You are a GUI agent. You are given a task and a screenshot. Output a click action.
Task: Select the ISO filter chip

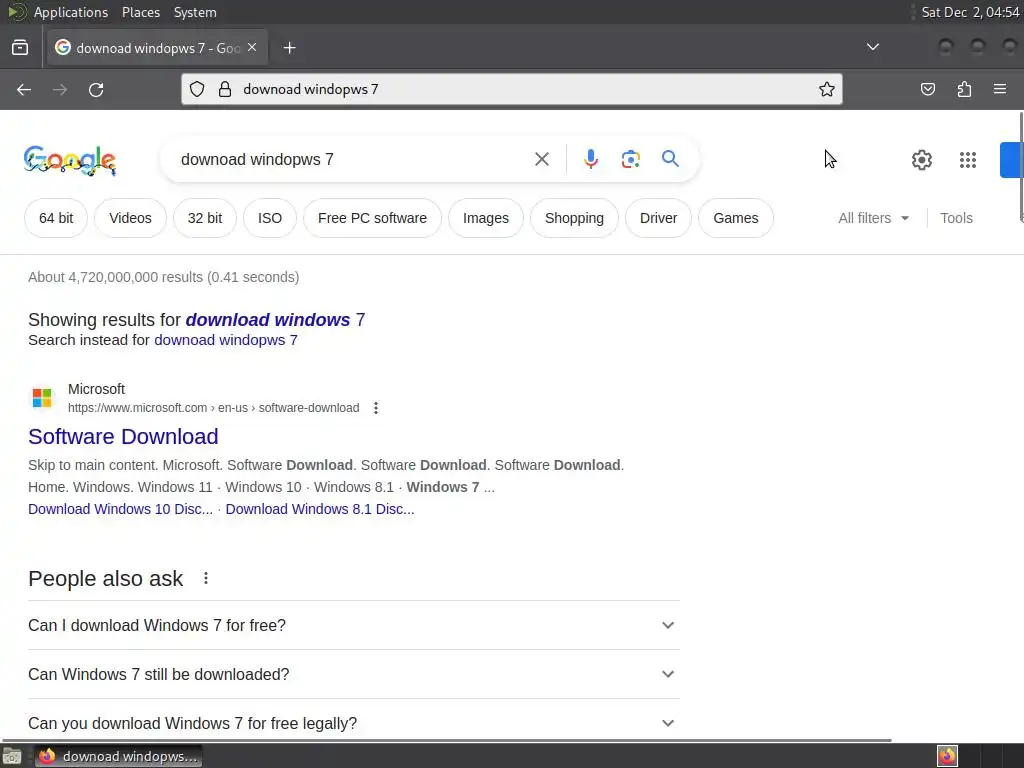270,218
